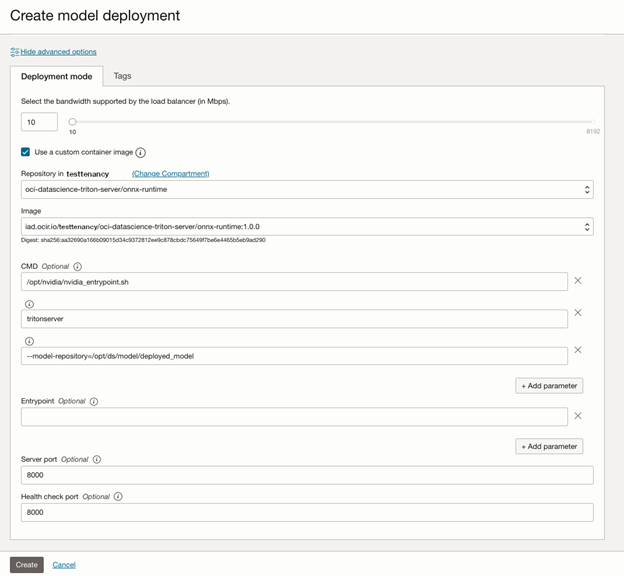Click the Create button

coord(27,565)
